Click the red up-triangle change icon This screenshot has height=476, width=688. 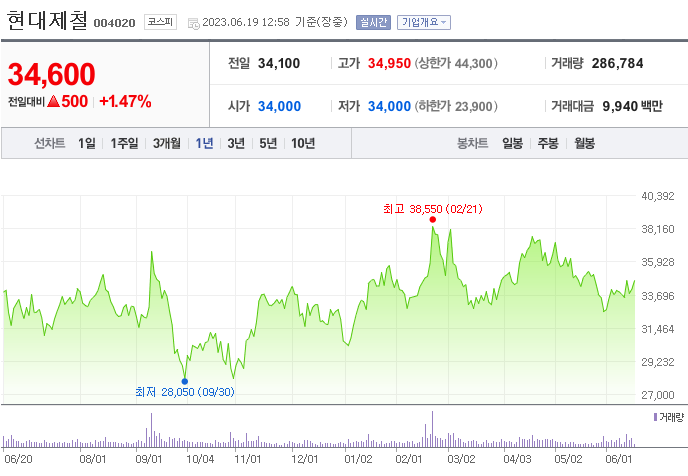(53, 101)
